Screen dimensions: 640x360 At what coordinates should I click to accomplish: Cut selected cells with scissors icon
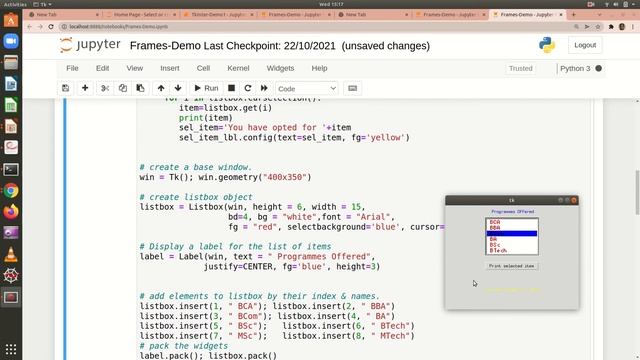click(x=105, y=88)
